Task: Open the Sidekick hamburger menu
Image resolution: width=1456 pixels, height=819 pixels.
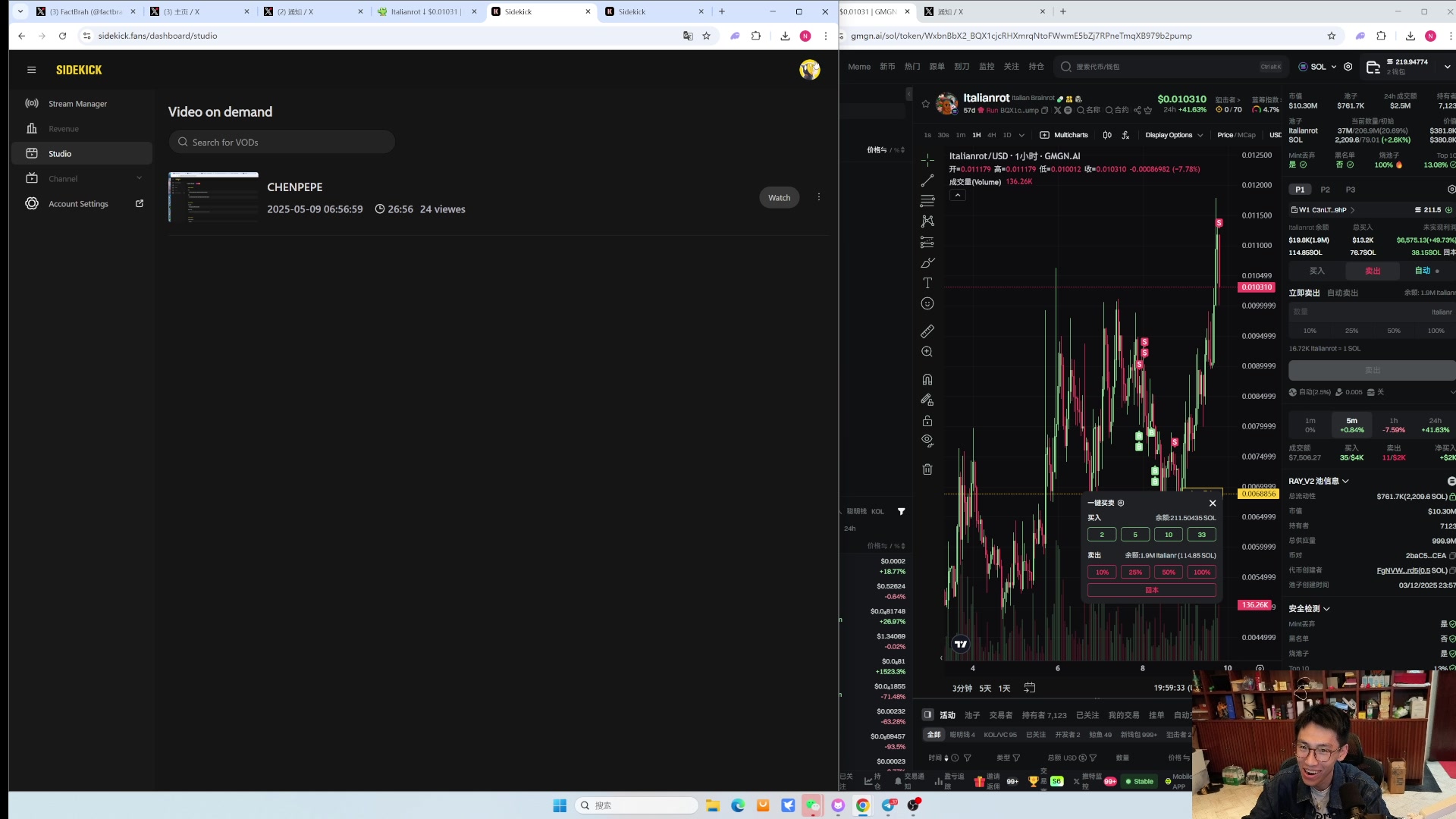Action: 31,70
